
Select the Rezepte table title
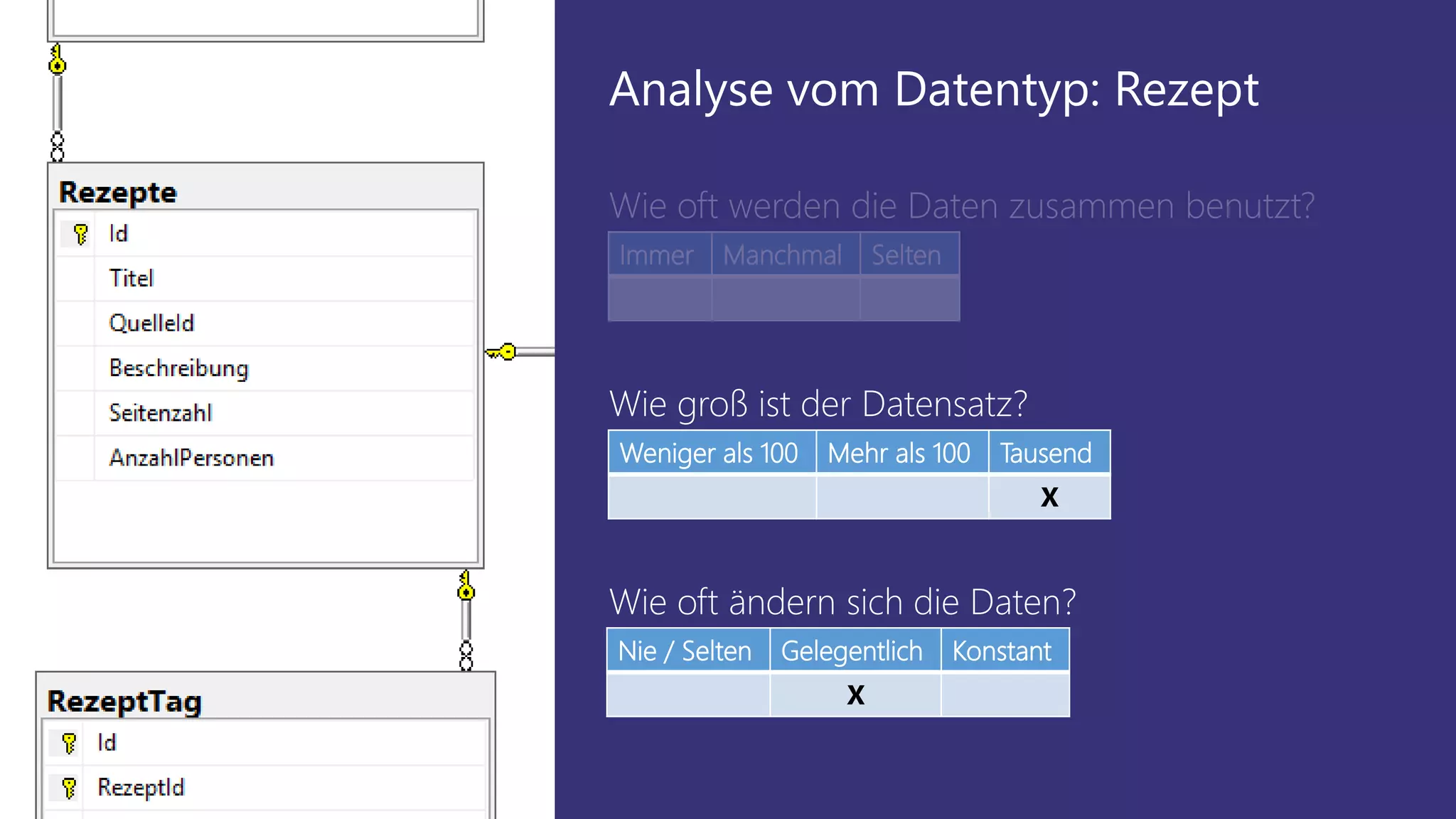[117, 192]
